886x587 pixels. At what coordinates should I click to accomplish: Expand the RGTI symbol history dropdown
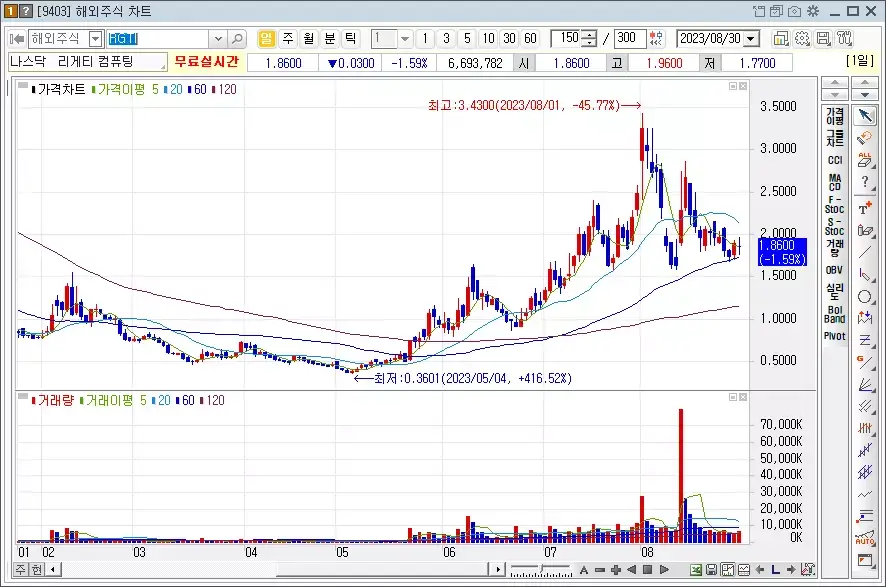point(218,39)
